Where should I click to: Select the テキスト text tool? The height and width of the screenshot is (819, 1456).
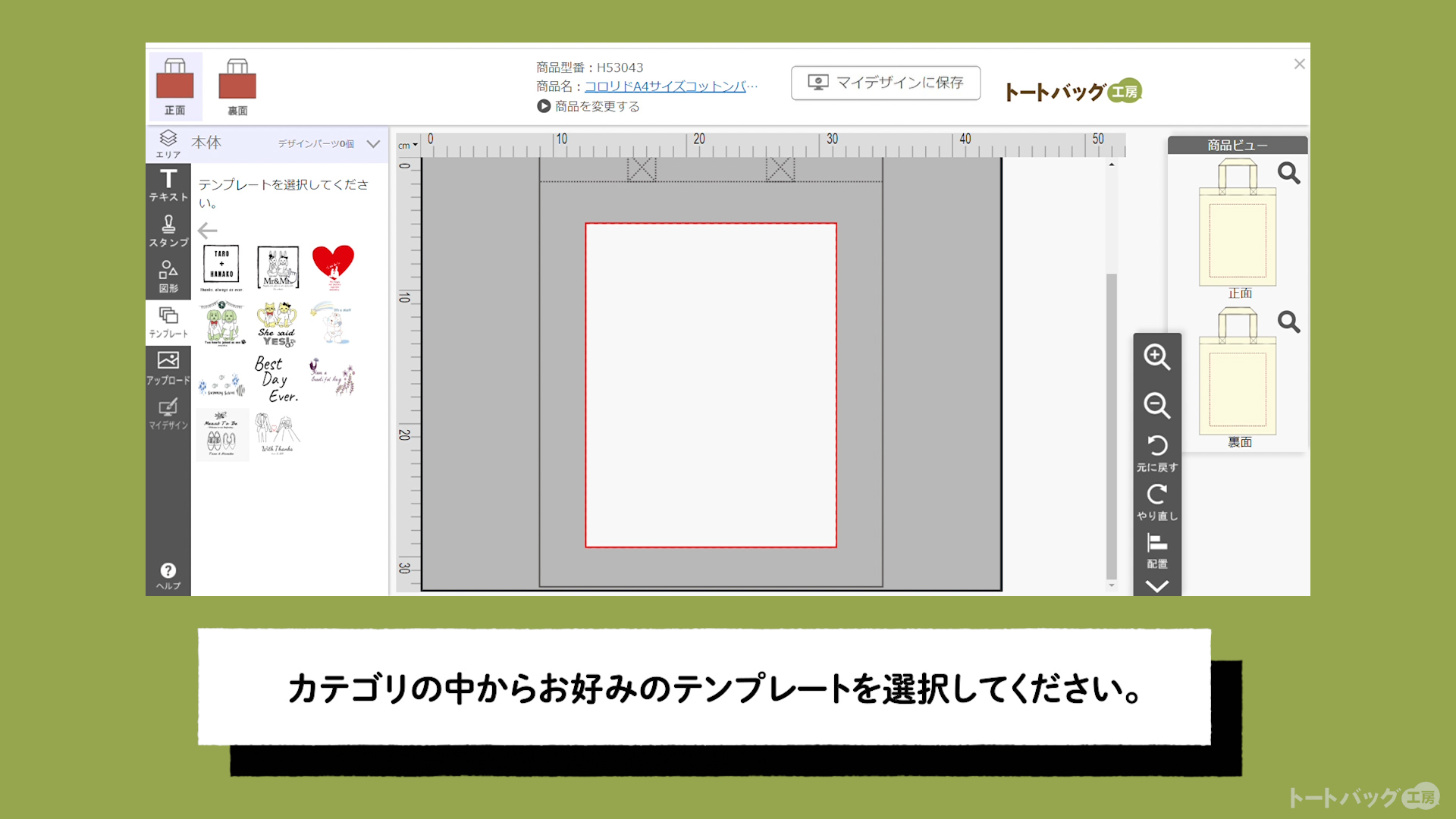(x=168, y=185)
